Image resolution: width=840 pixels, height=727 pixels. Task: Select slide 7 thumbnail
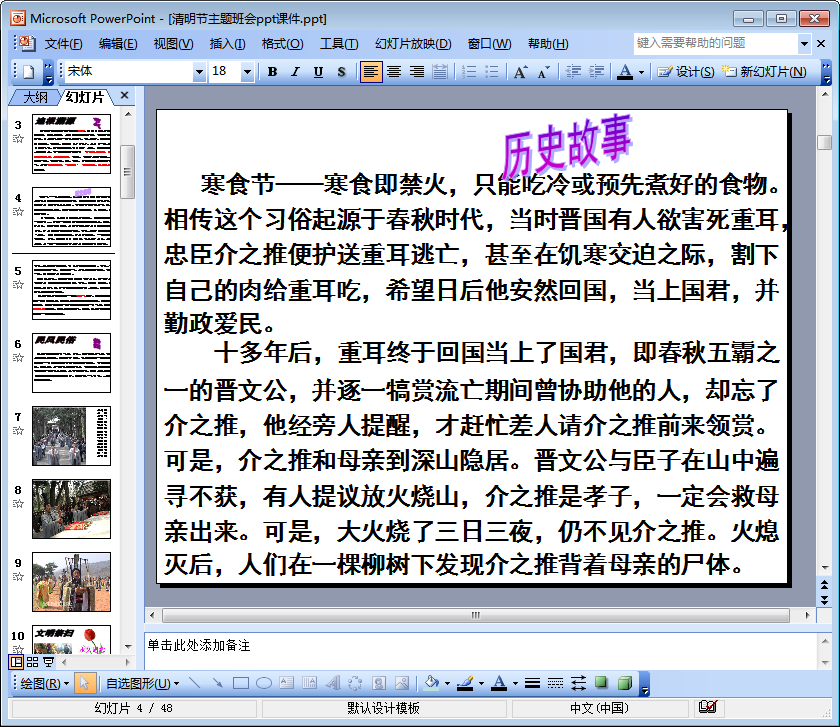[x=71, y=436]
